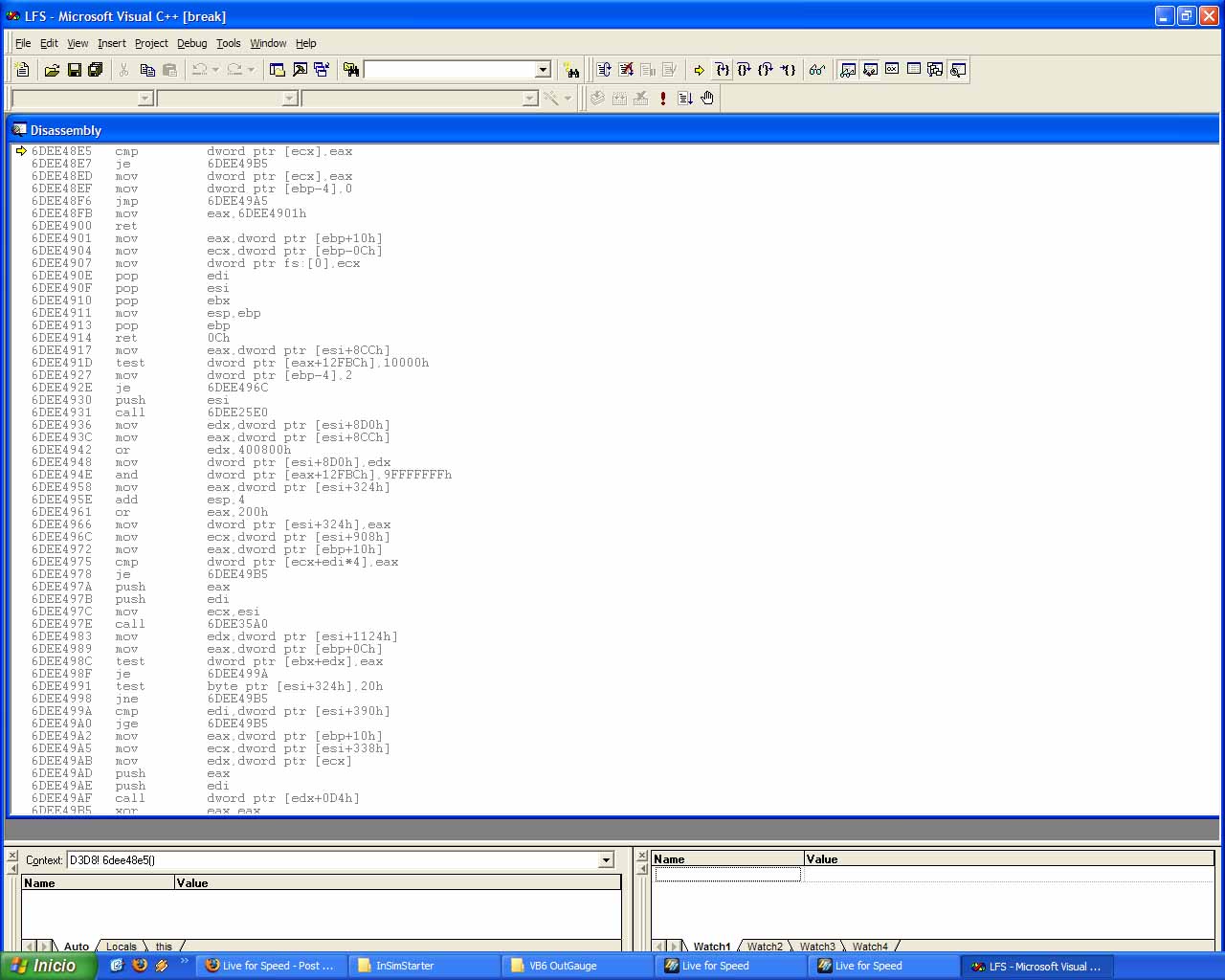Screen dimensions: 1225x980
Task: Click the Name column header in Variables
Action: point(98,883)
